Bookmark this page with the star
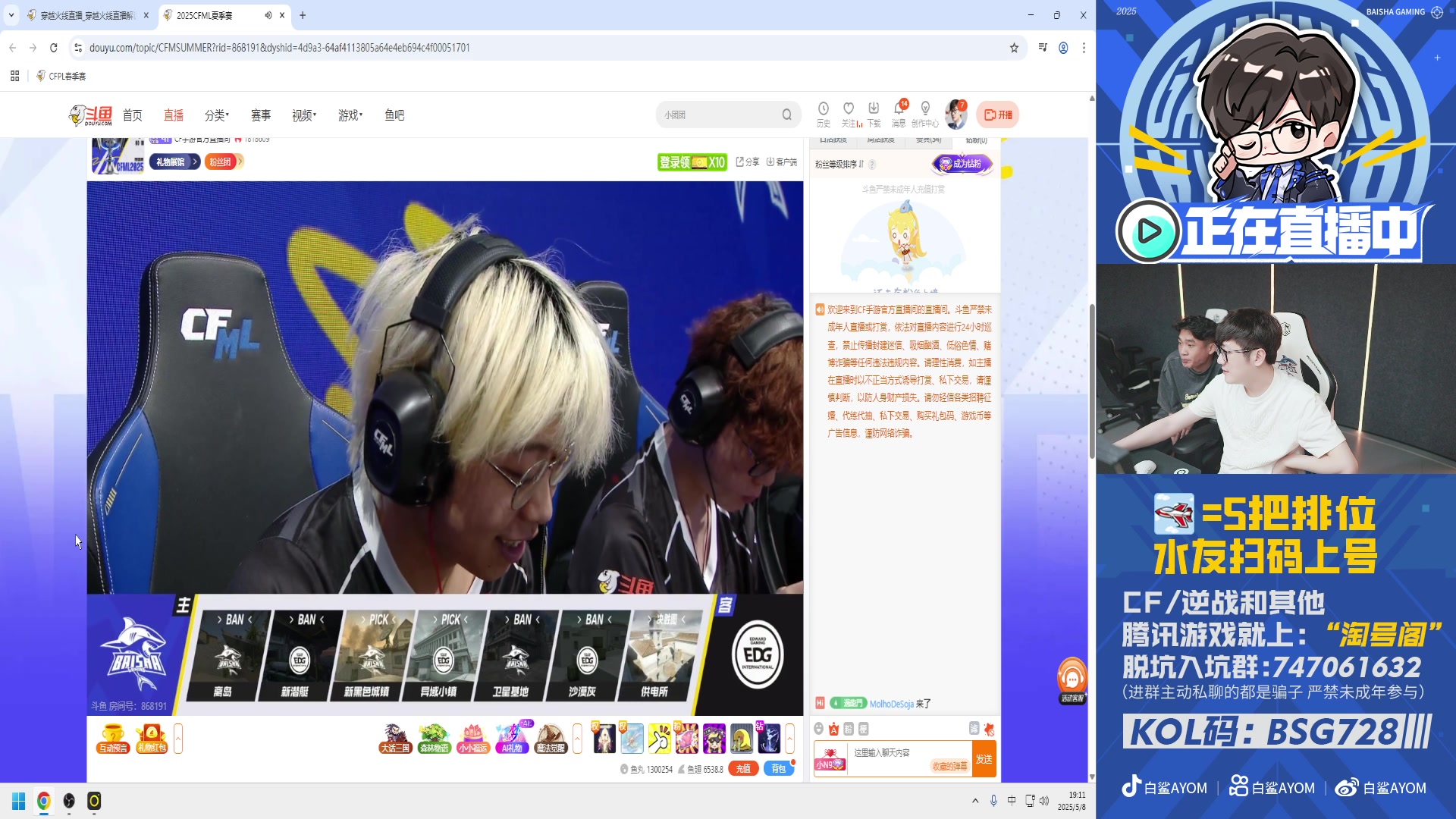The height and width of the screenshot is (819, 1456). (x=1014, y=48)
